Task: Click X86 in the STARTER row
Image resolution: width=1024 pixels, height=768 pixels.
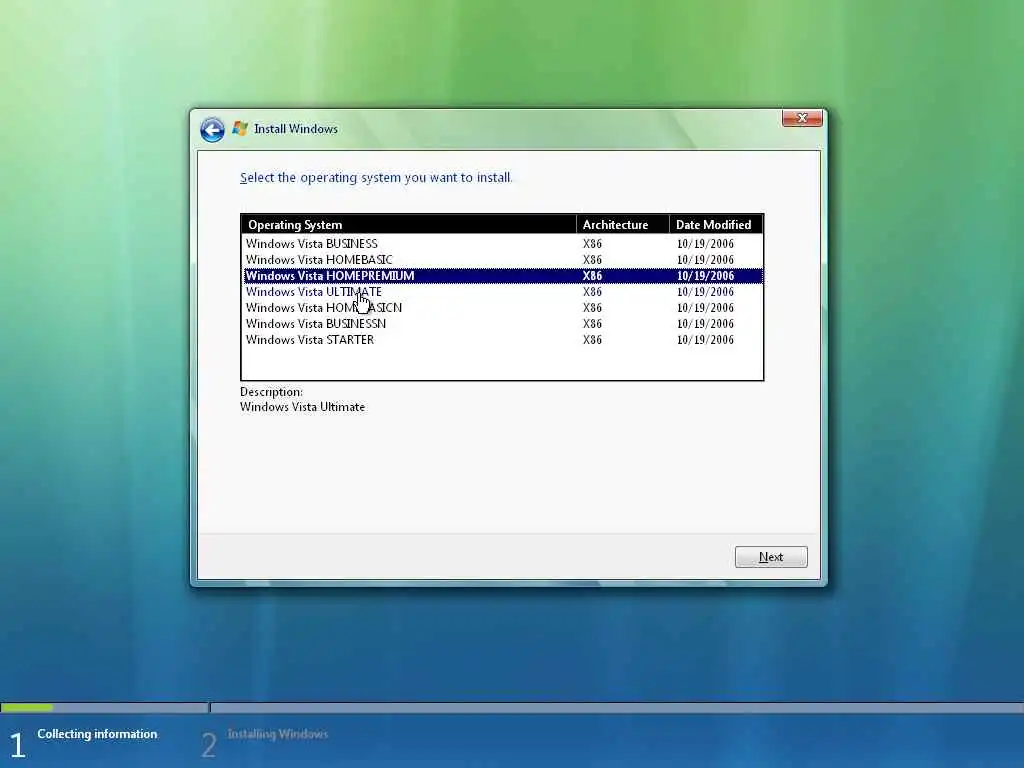Action: (592, 340)
